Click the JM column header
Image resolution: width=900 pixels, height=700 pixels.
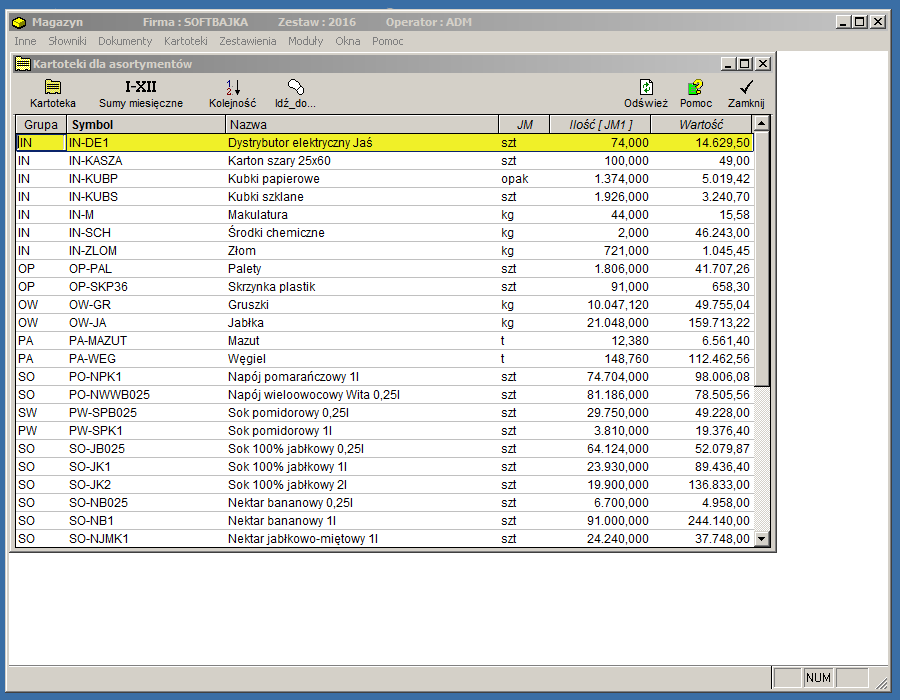tap(524, 125)
